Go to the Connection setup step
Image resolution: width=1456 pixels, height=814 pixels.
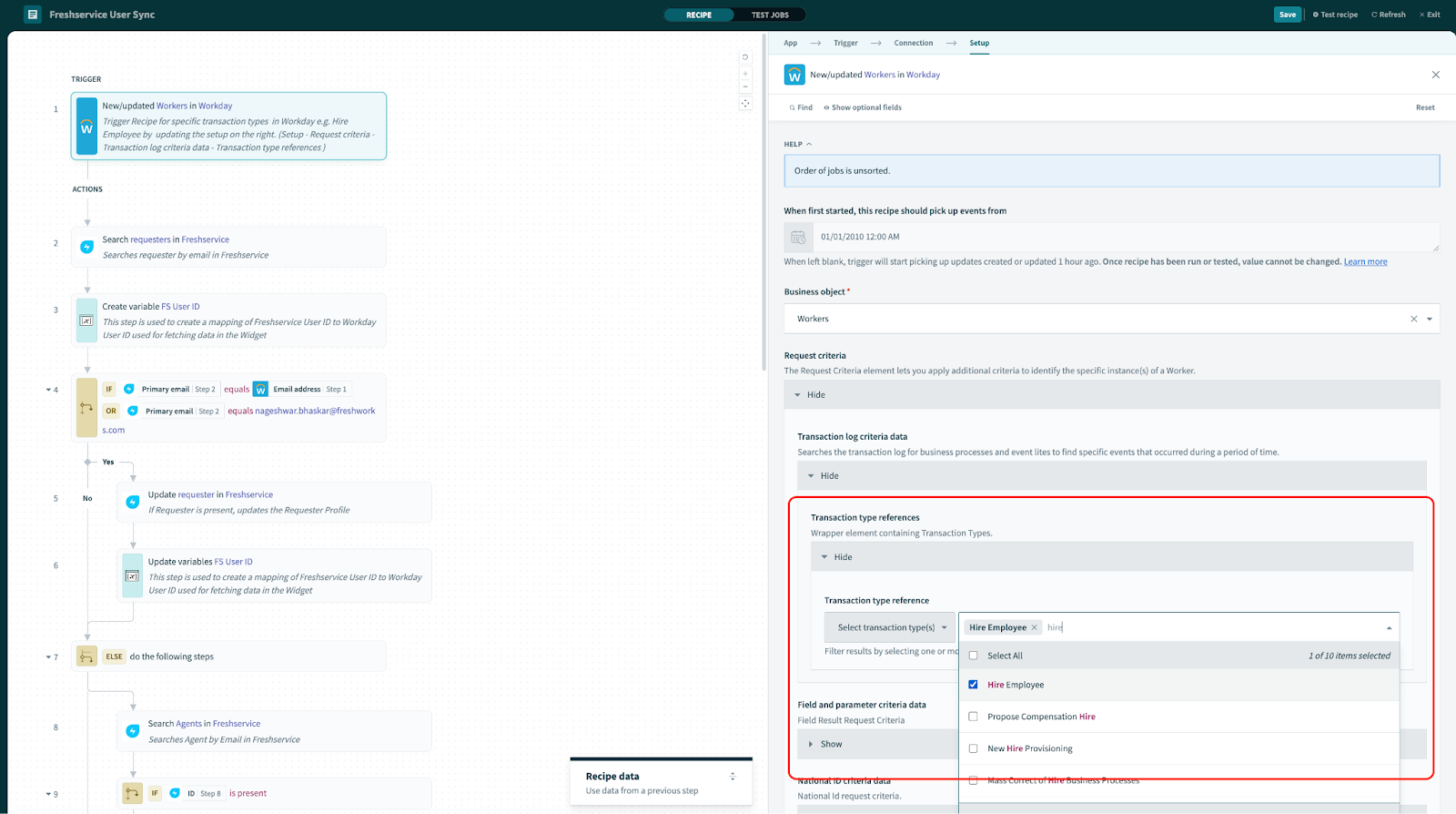914,43
